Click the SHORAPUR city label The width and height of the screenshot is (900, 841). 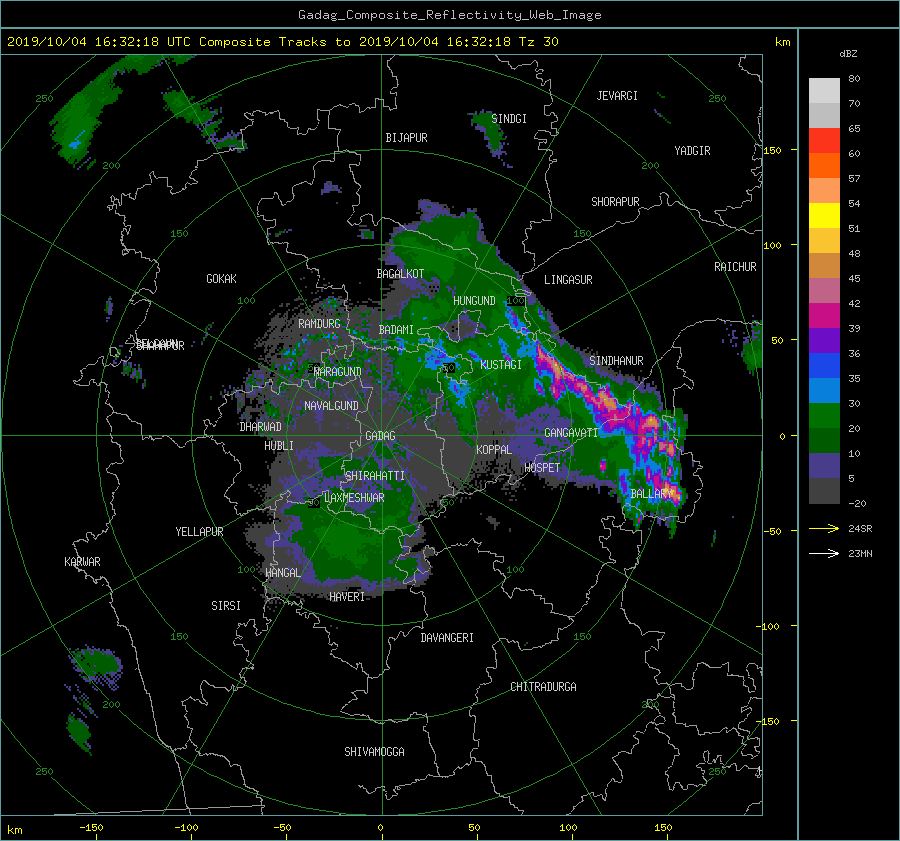(x=615, y=202)
